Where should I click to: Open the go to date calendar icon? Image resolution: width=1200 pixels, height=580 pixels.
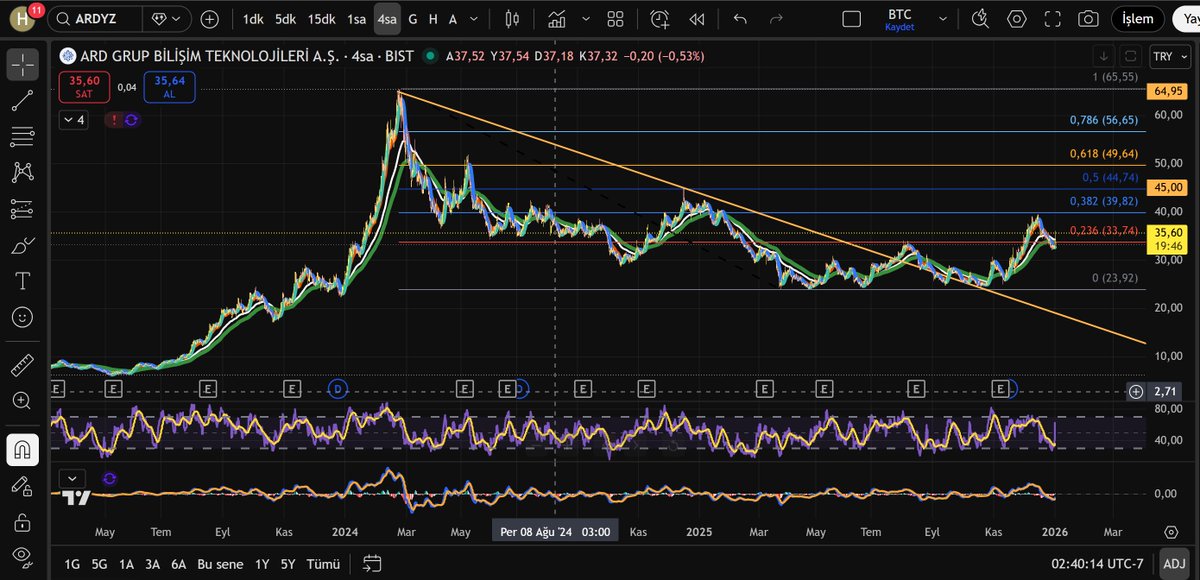(x=372, y=564)
